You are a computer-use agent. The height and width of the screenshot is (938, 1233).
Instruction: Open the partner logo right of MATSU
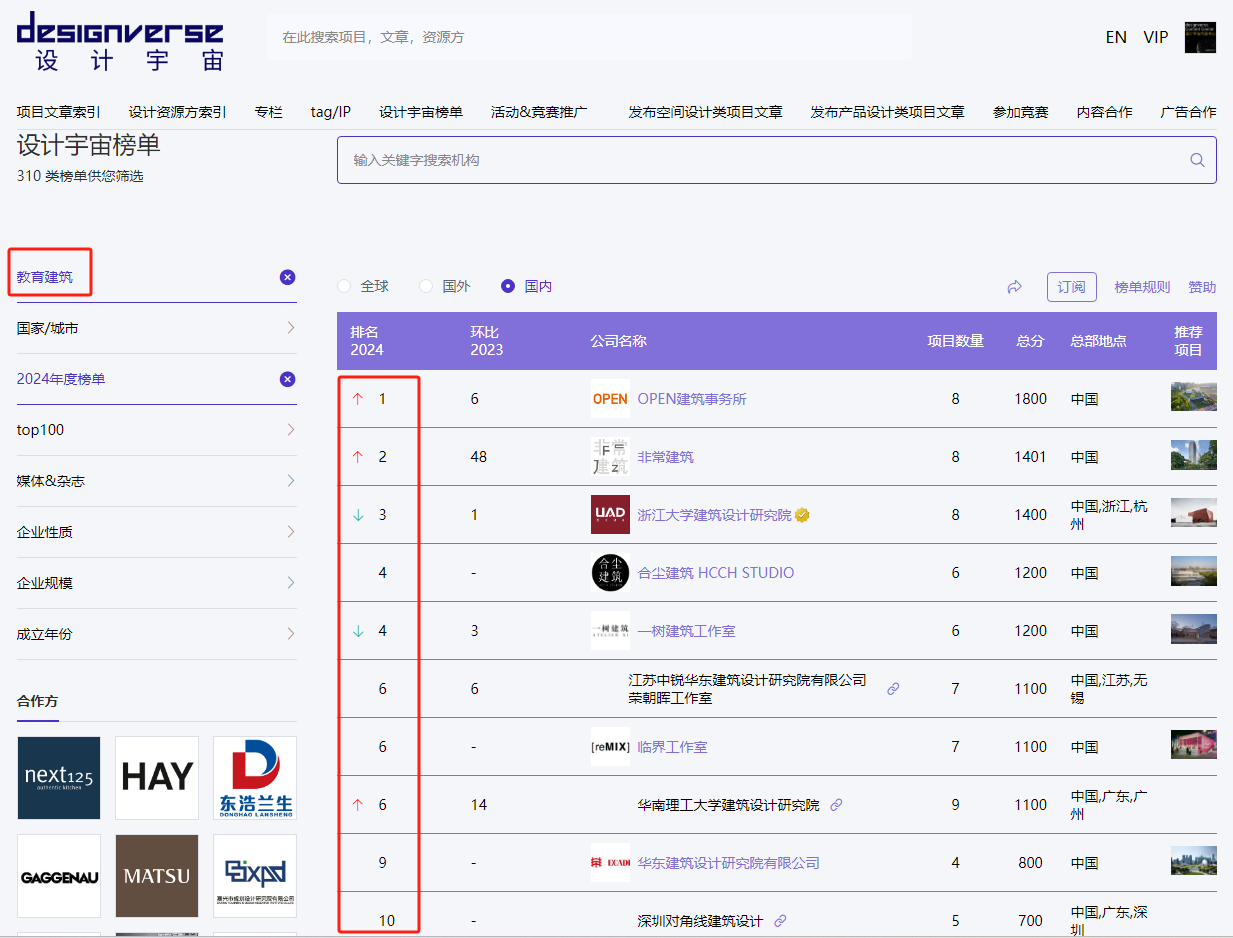coord(255,876)
